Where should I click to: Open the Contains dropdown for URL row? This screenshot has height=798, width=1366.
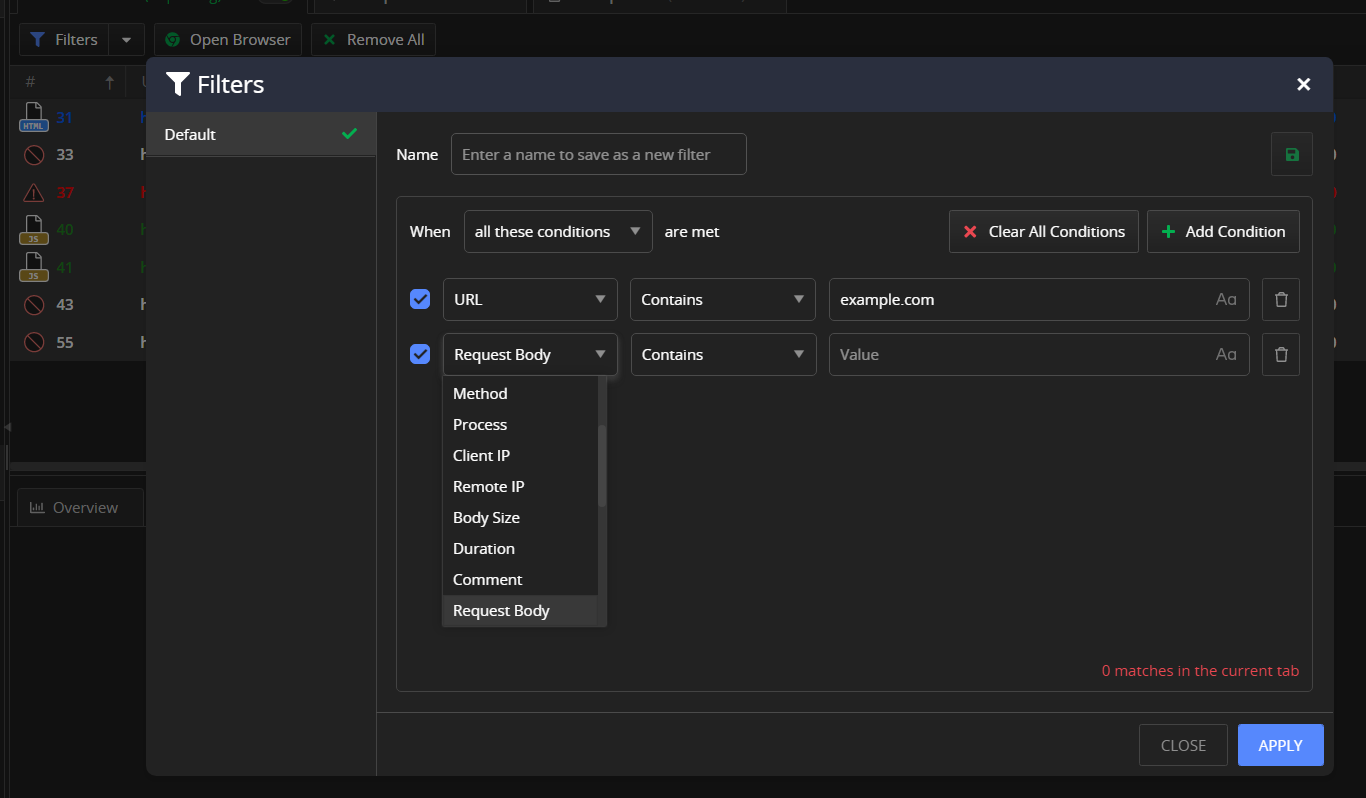coord(723,299)
